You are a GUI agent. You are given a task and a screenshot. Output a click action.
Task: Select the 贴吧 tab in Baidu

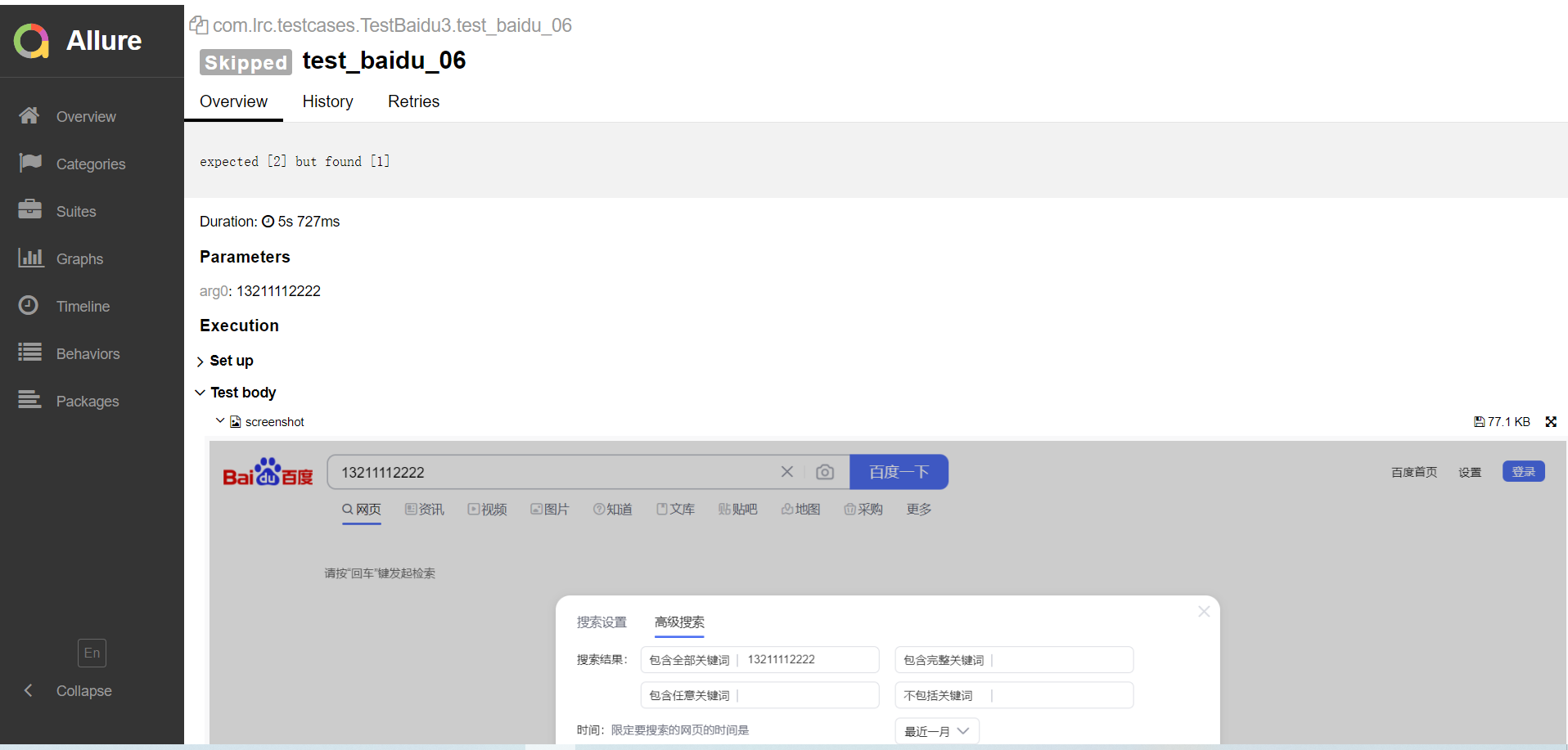click(737, 510)
